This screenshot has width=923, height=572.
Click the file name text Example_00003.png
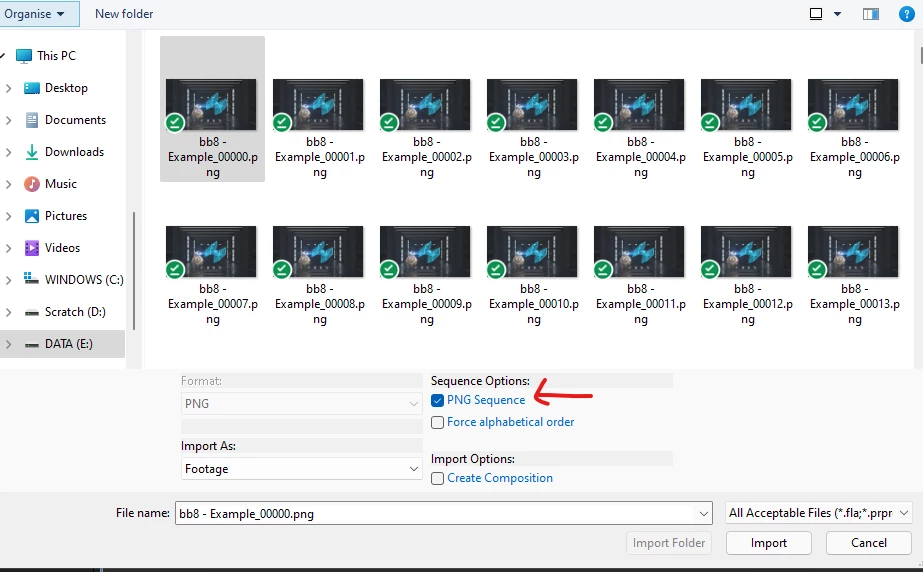pos(534,157)
